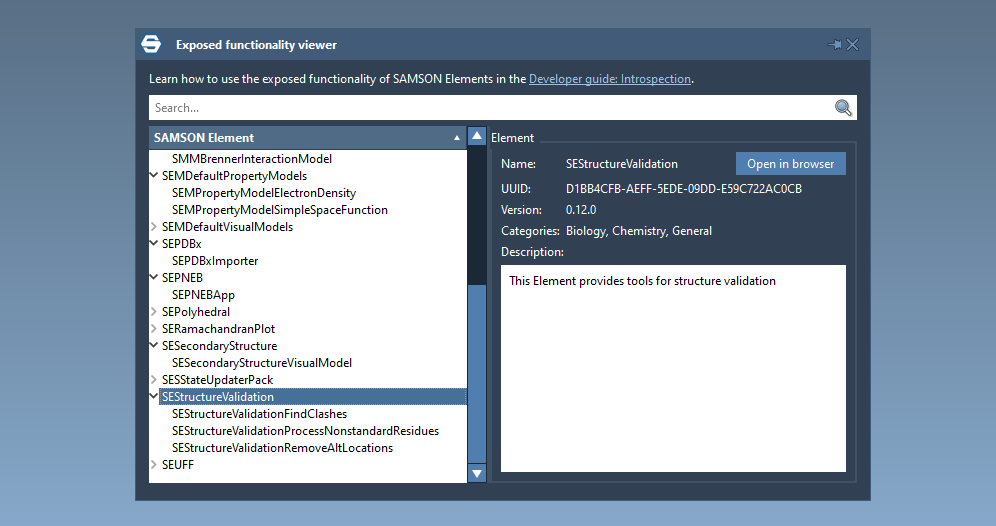This screenshot has width=996, height=526.
Task: Expand the SEUFF tree node
Action: coord(154,465)
